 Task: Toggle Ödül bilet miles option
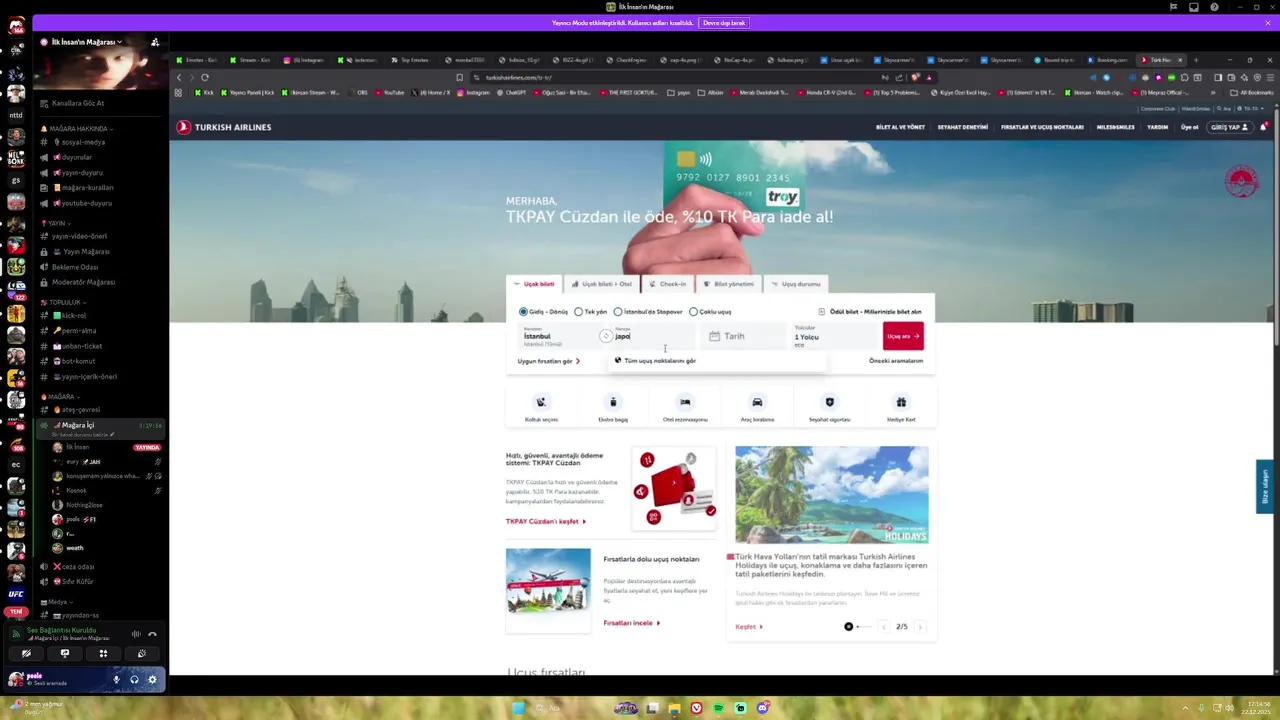870,312
